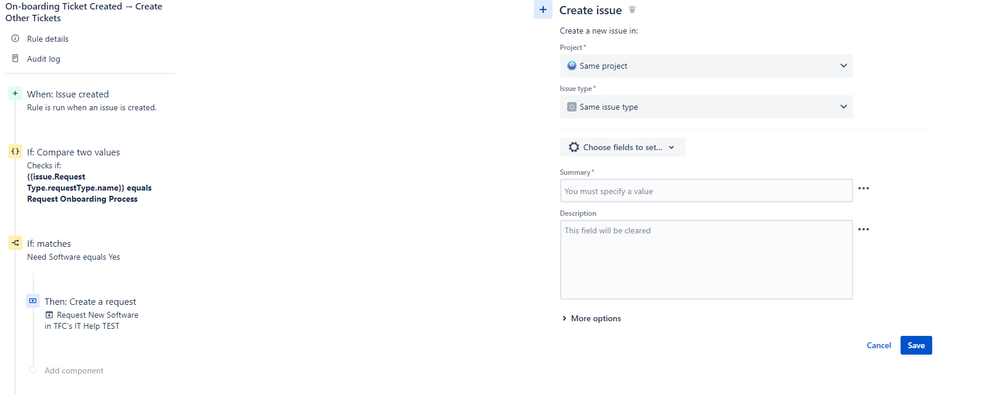Click the trash icon beside Create issue

(632, 10)
